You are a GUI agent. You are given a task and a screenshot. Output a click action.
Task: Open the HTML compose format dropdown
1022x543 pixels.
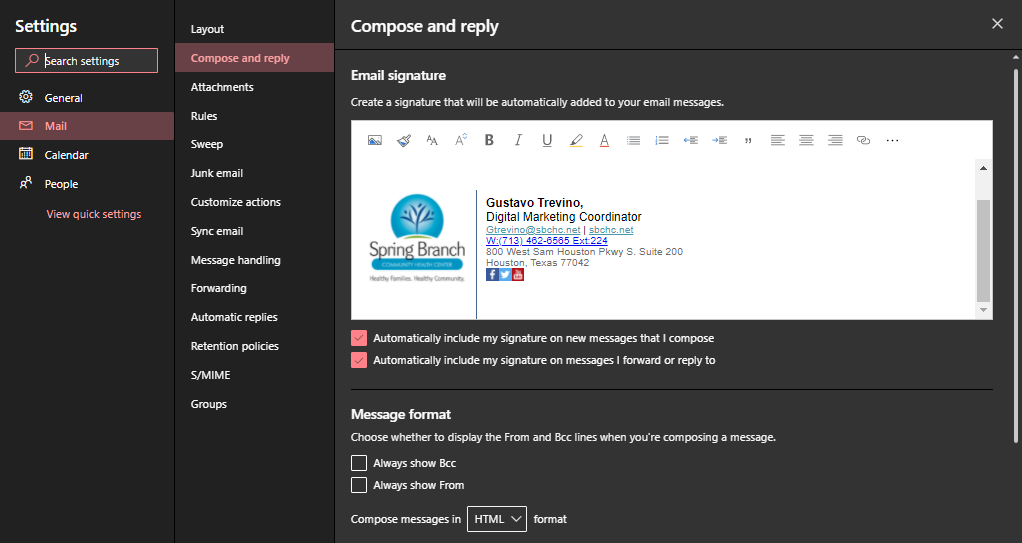(x=496, y=519)
